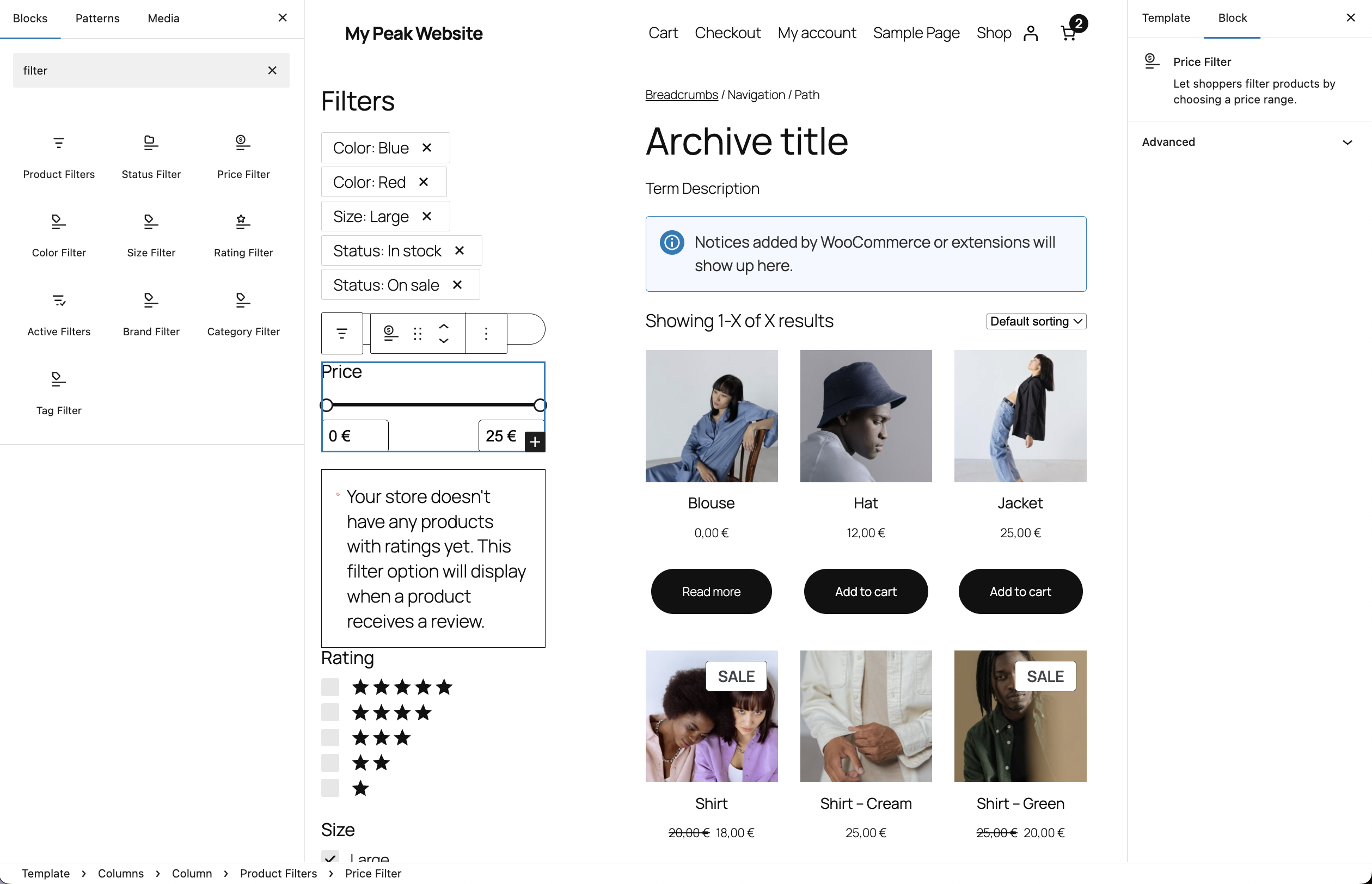Check the four-star rating checkbox
The width and height of the screenshot is (1372, 884).
[x=330, y=713]
